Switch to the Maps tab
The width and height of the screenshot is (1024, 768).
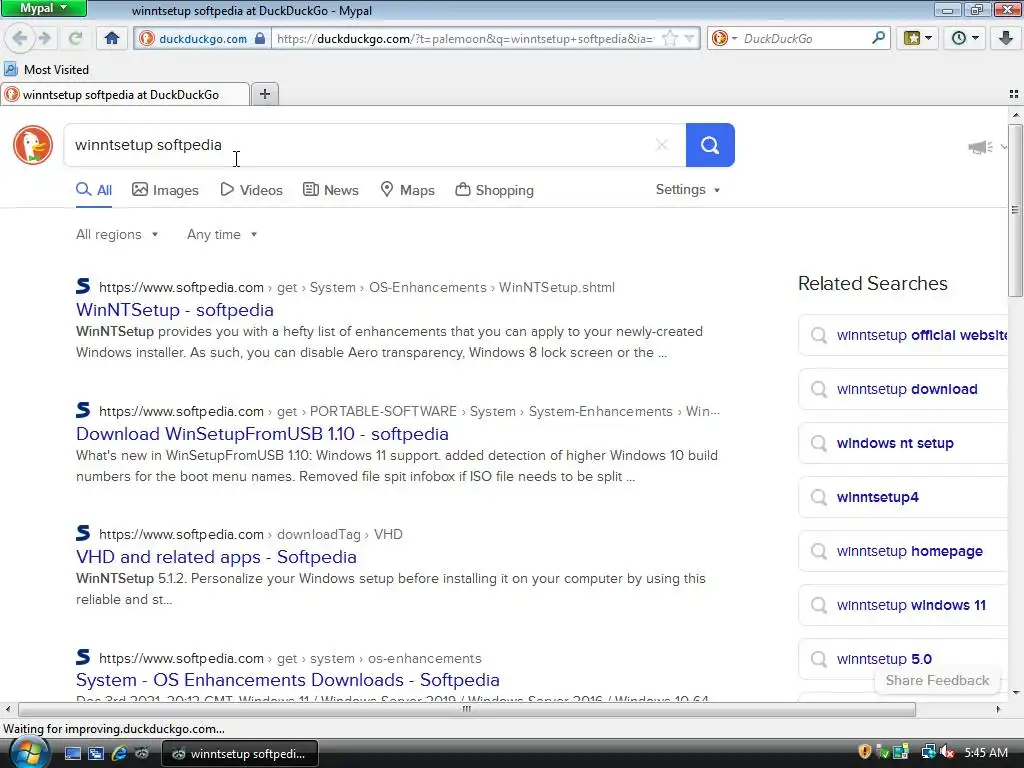(x=408, y=190)
